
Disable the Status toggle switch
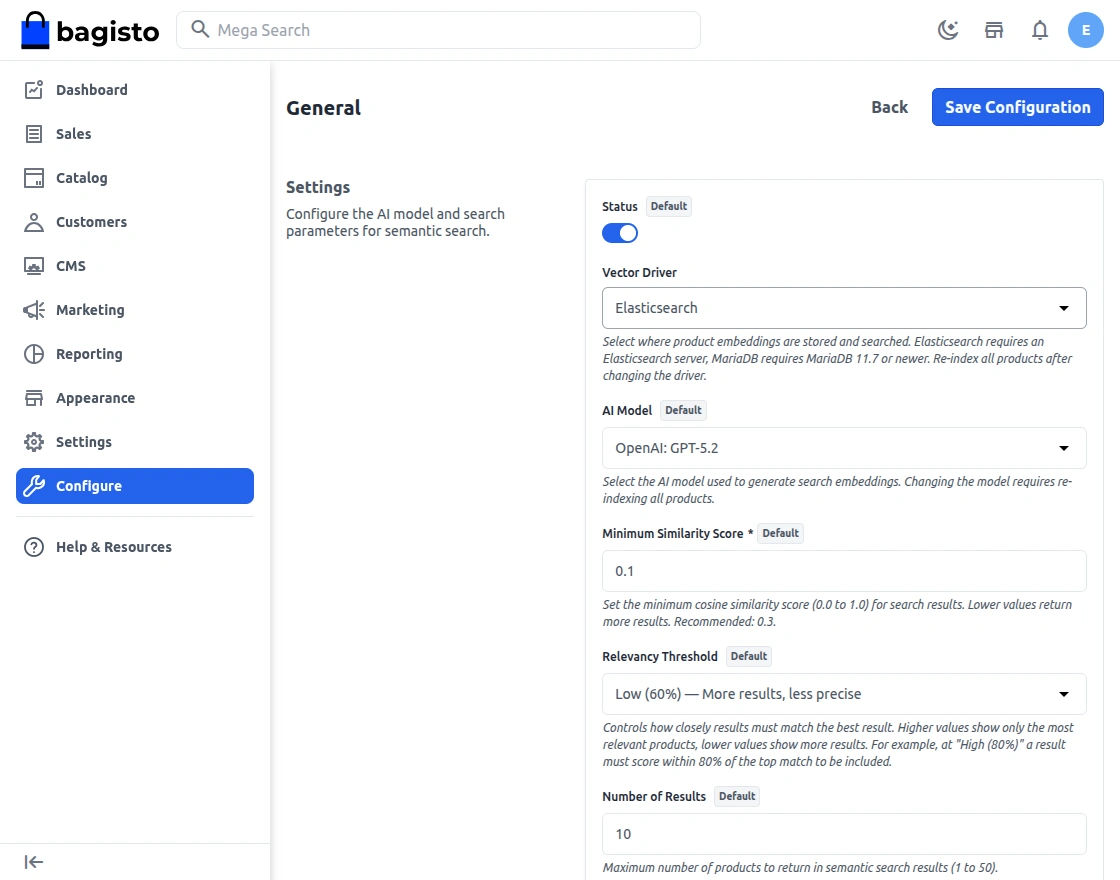pyautogui.click(x=619, y=233)
